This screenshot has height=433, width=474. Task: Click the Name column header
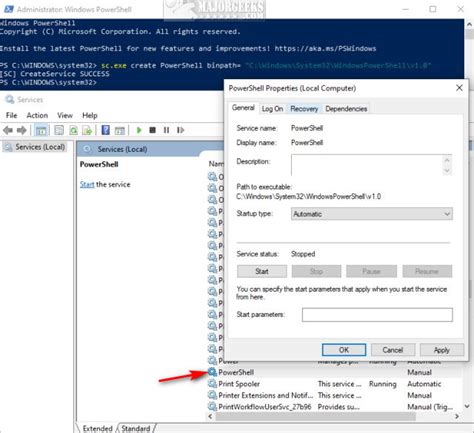click(x=216, y=164)
